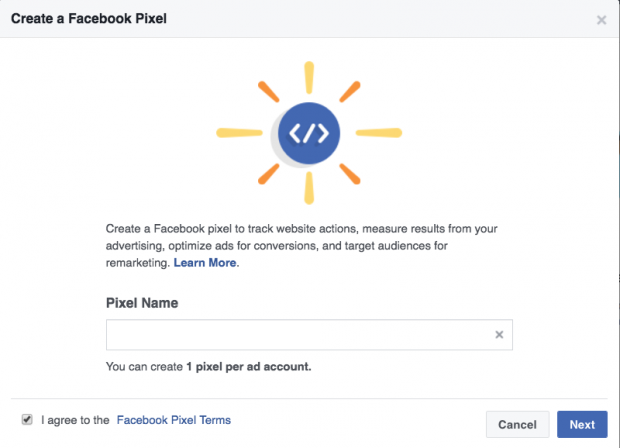Click the dialog title Create a Facebook Pixel

[x=89, y=19]
